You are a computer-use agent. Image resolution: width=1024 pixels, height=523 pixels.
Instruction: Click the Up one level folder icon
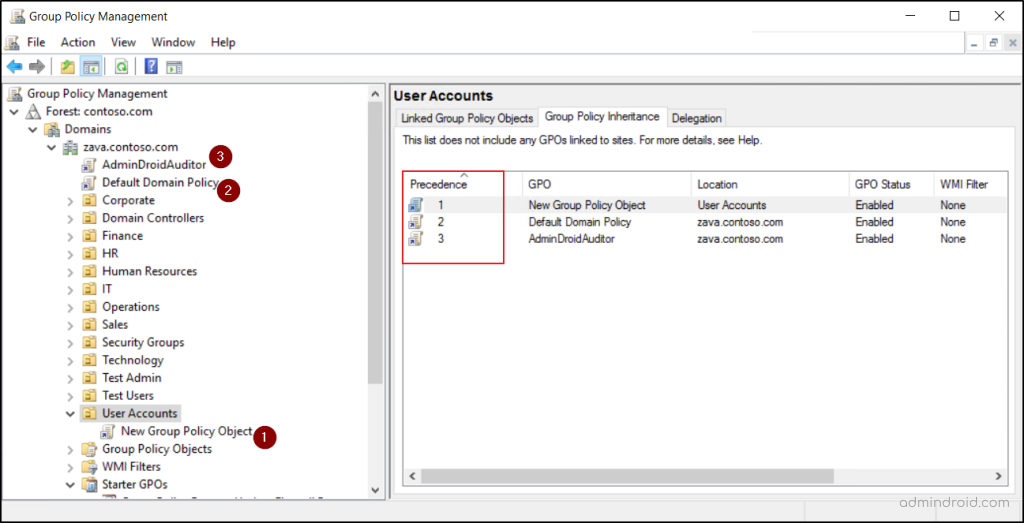click(67, 67)
